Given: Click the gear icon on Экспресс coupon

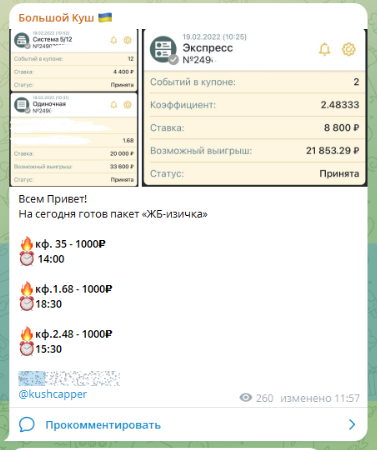Looking at the screenshot, I should 349,49.
